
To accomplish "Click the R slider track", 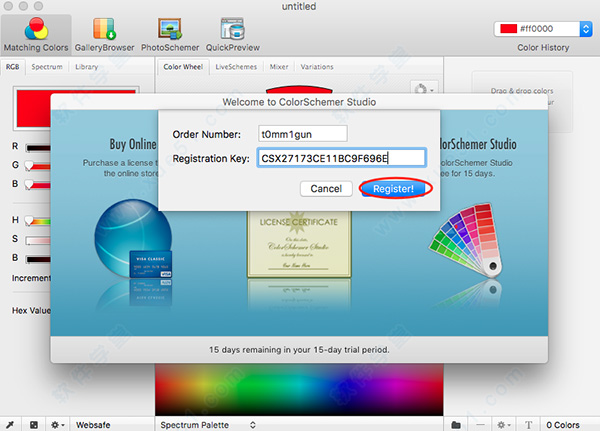I will [38, 148].
